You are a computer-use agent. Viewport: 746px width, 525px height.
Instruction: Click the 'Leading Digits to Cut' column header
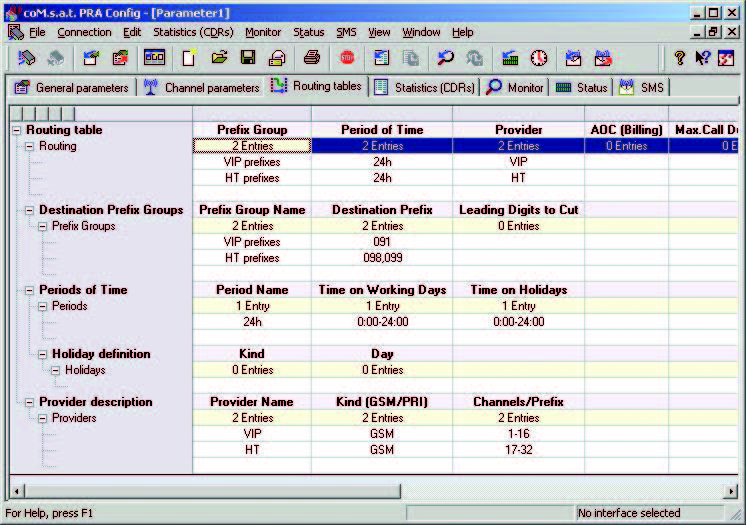[x=519, y=210]
